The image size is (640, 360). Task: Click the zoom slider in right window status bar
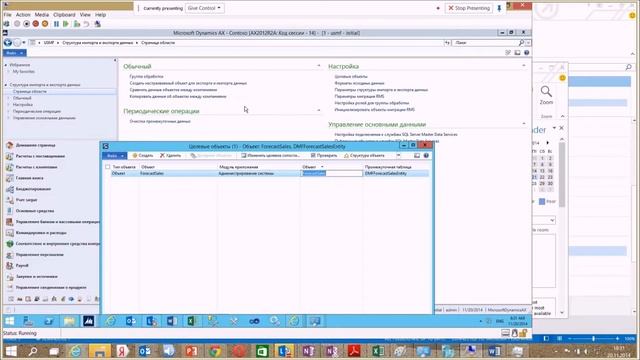(593, 338)
